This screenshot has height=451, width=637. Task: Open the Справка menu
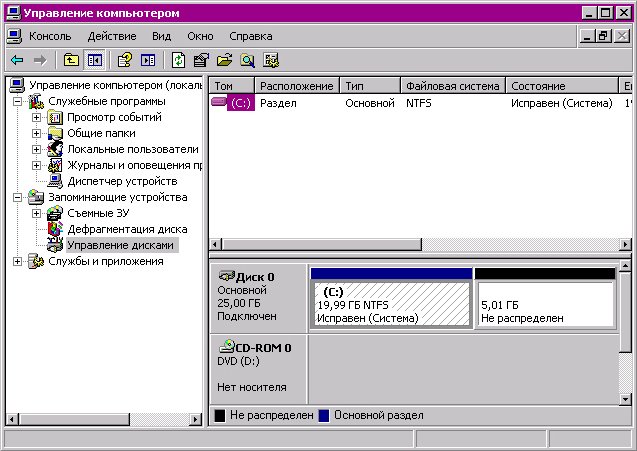251,37
